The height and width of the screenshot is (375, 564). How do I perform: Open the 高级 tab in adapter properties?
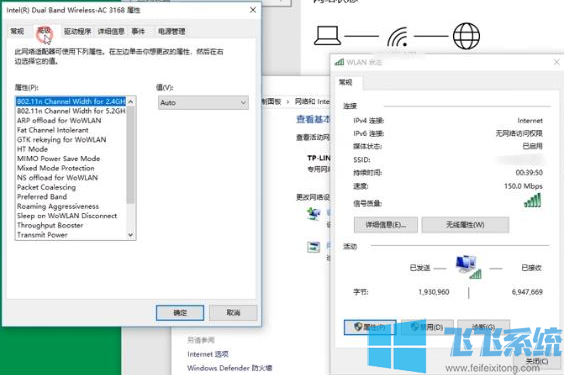click(44, 32)
